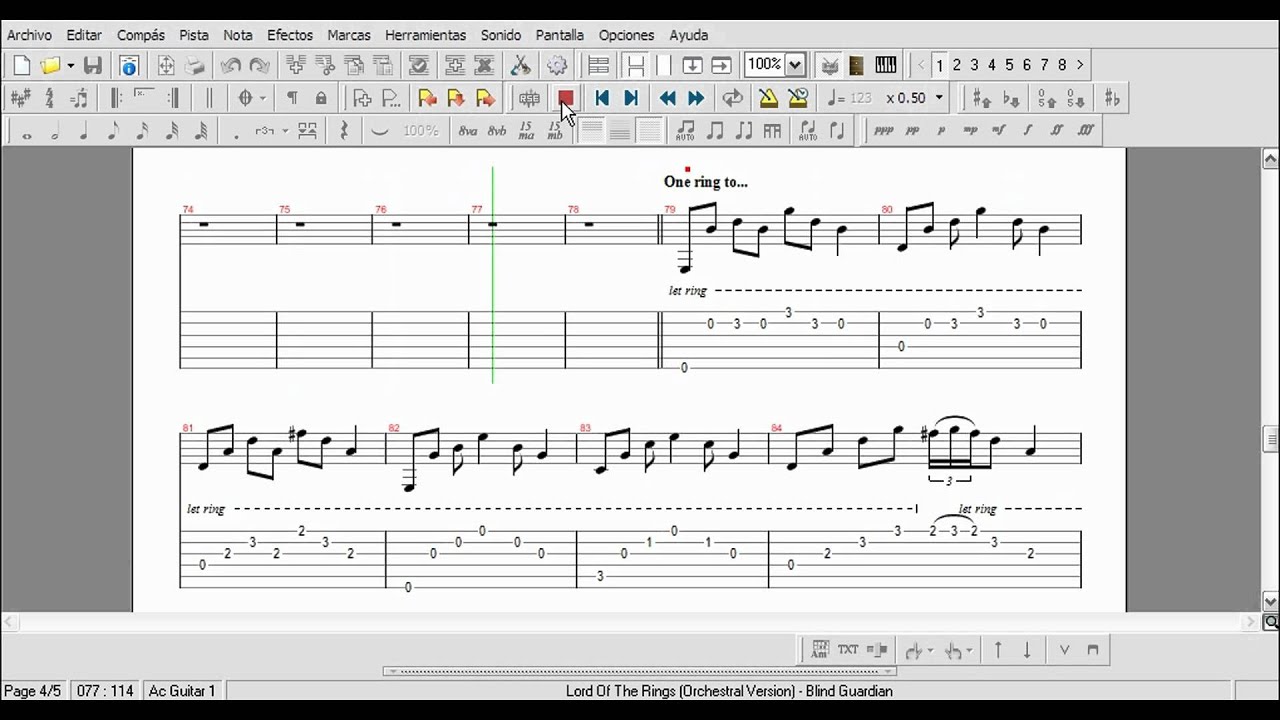Toggle the close repeat bar icon
Screen dimensions: 1280x720
pos(174,98)
